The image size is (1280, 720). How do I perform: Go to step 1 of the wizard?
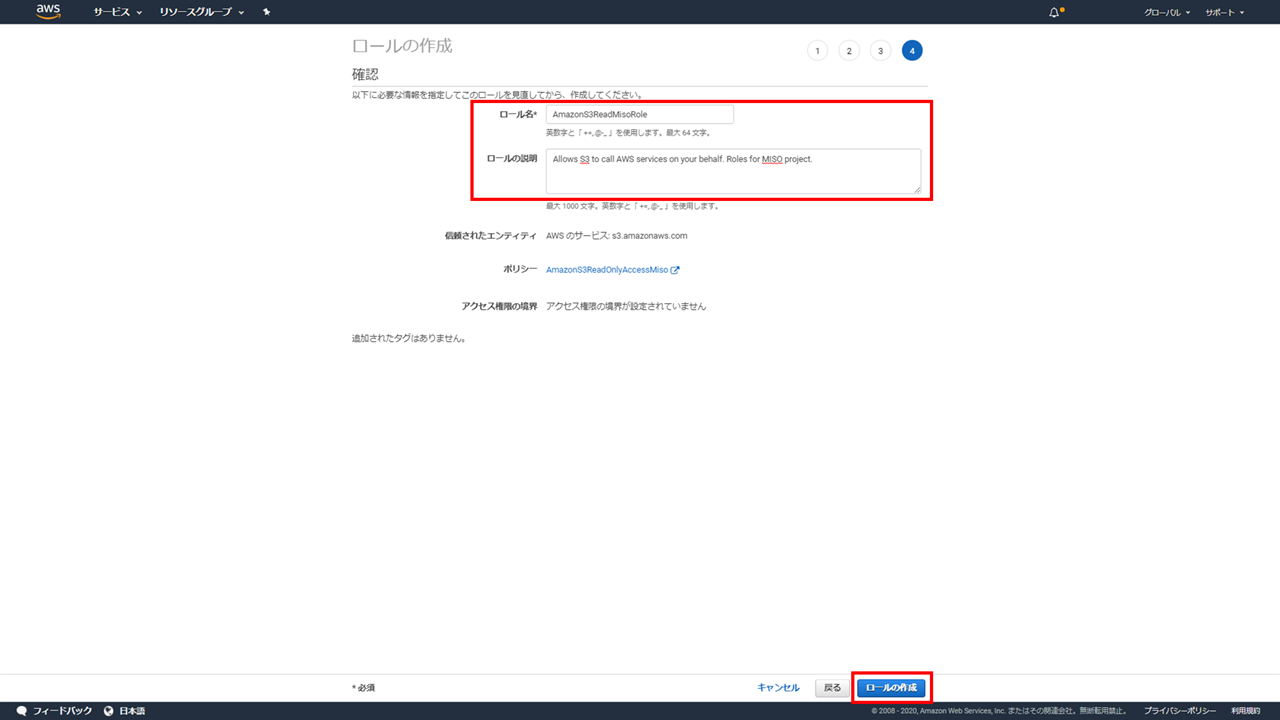817,51
